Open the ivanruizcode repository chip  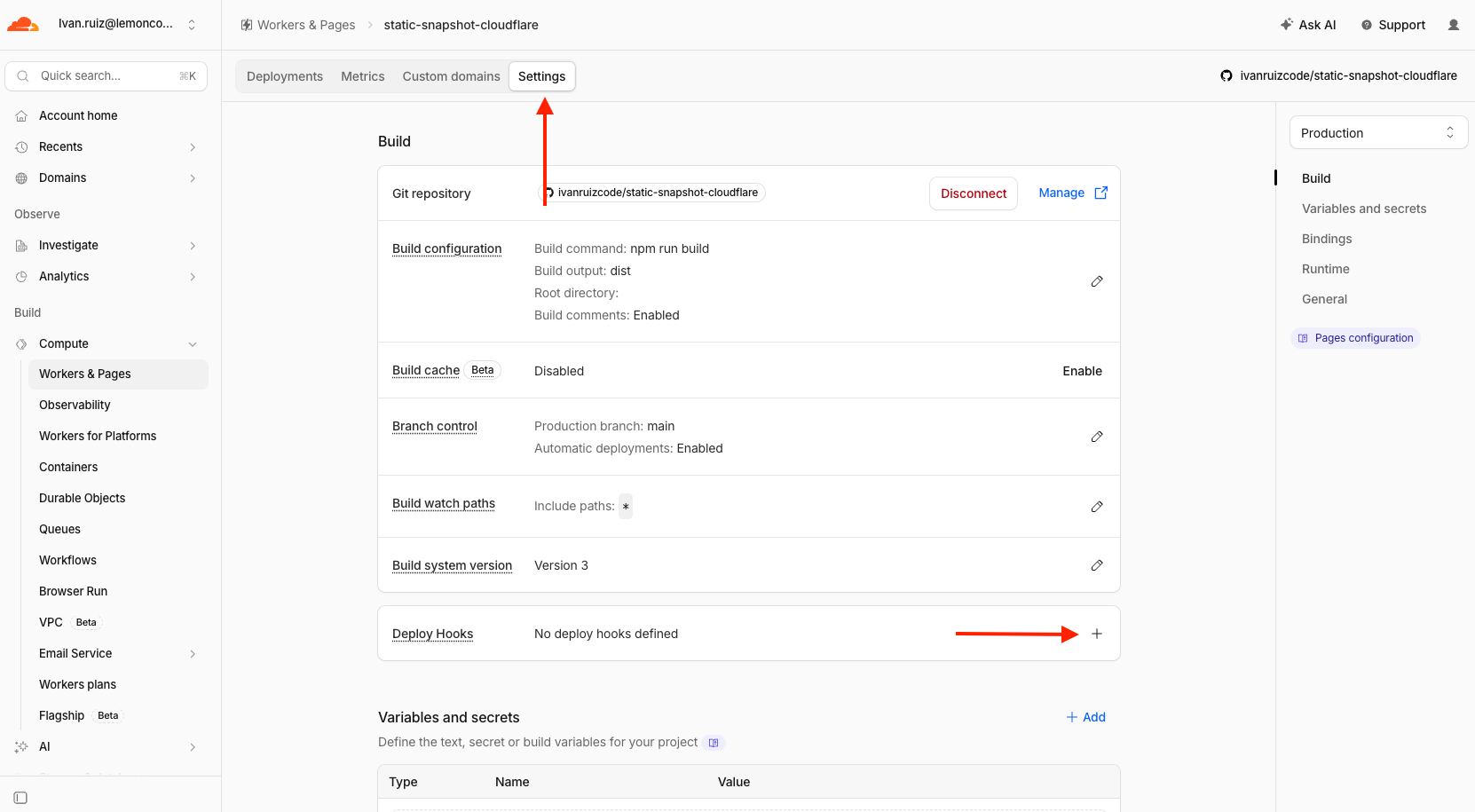click(652, 193)
